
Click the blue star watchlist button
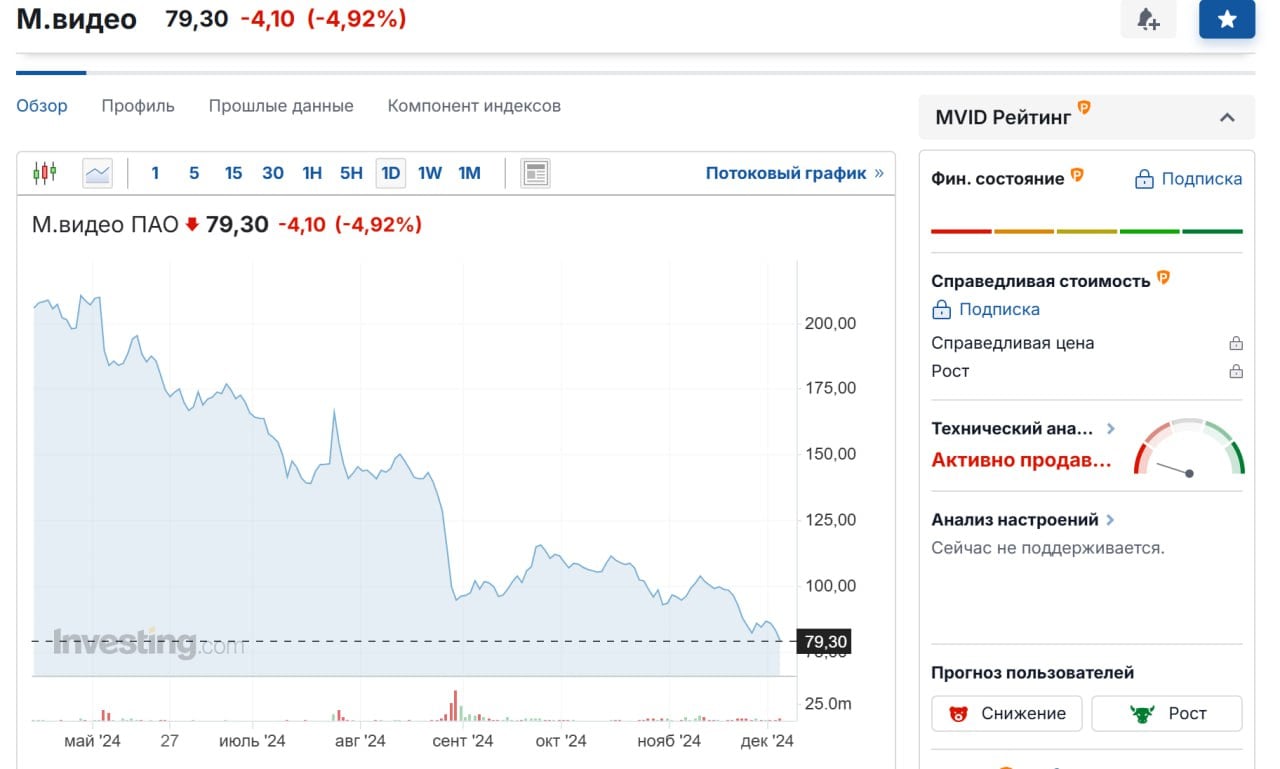point(1227,18)
